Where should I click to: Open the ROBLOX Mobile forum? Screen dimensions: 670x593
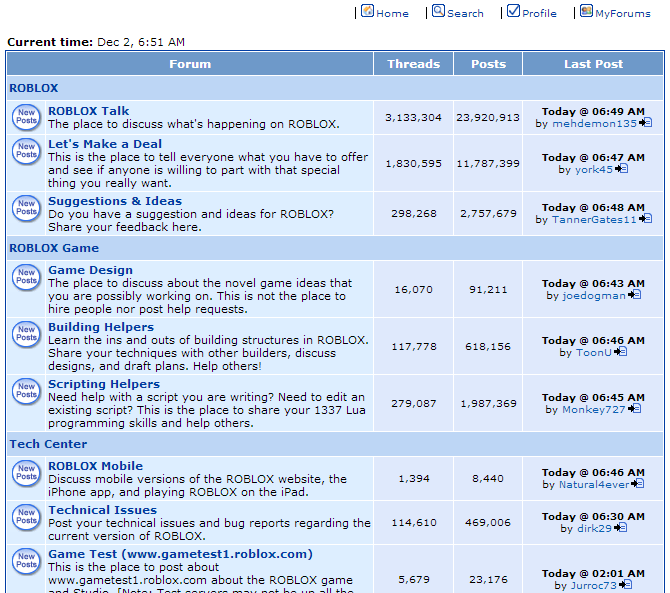[x=95, y=466]
